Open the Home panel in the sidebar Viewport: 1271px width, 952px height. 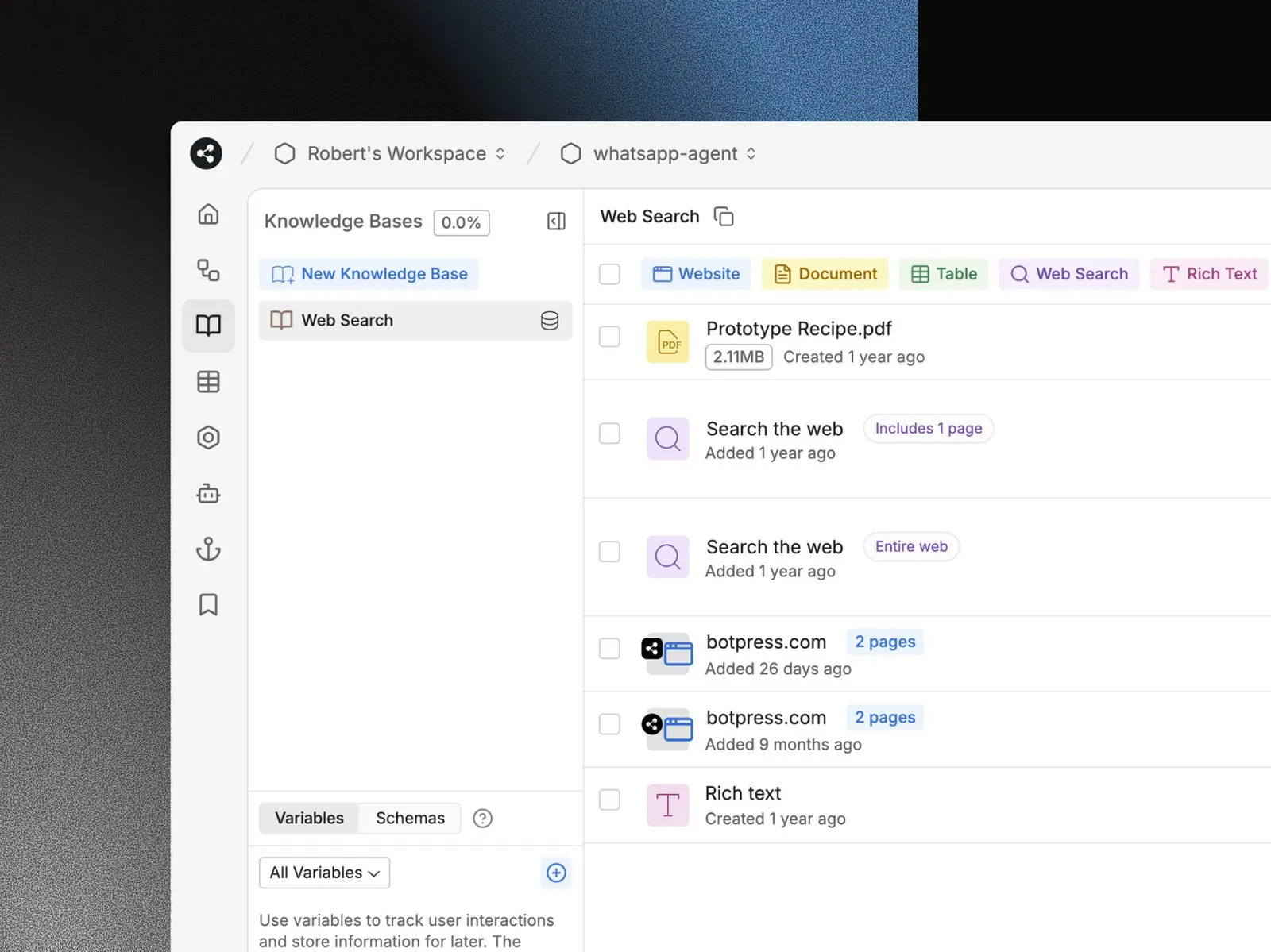(x=208, y=214)
